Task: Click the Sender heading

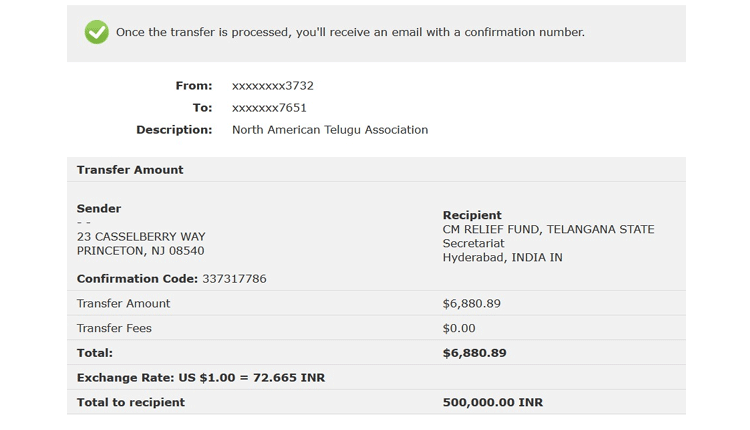Action: (99, 209)
